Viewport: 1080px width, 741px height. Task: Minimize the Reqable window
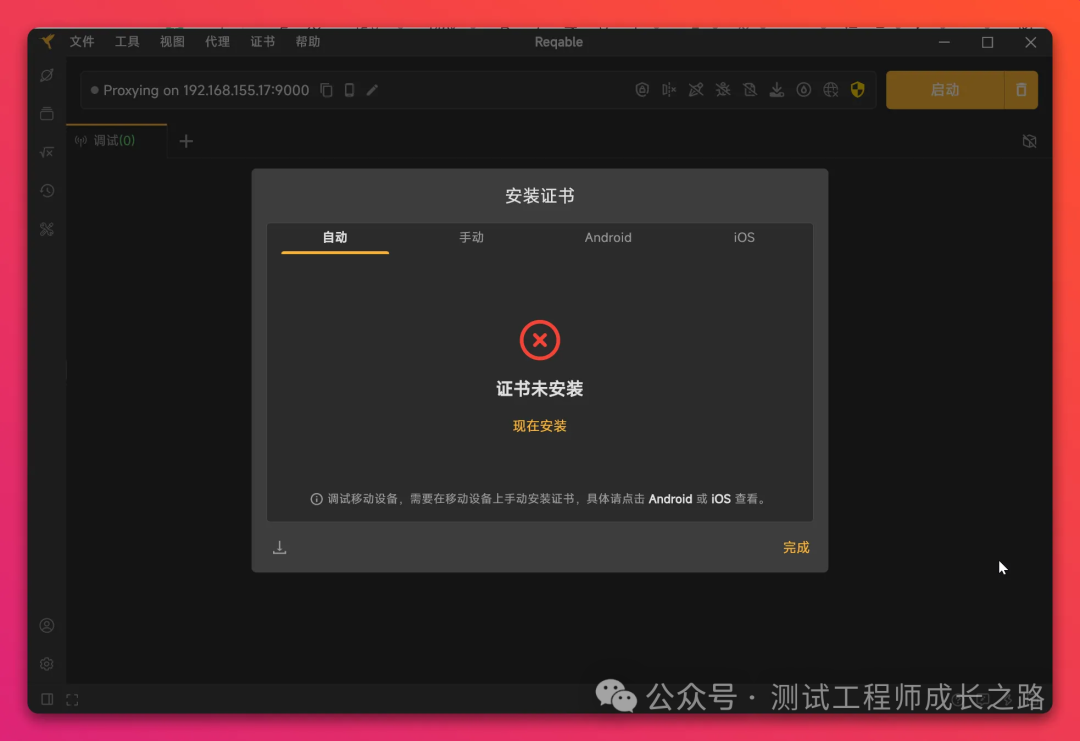pos(944,42)
